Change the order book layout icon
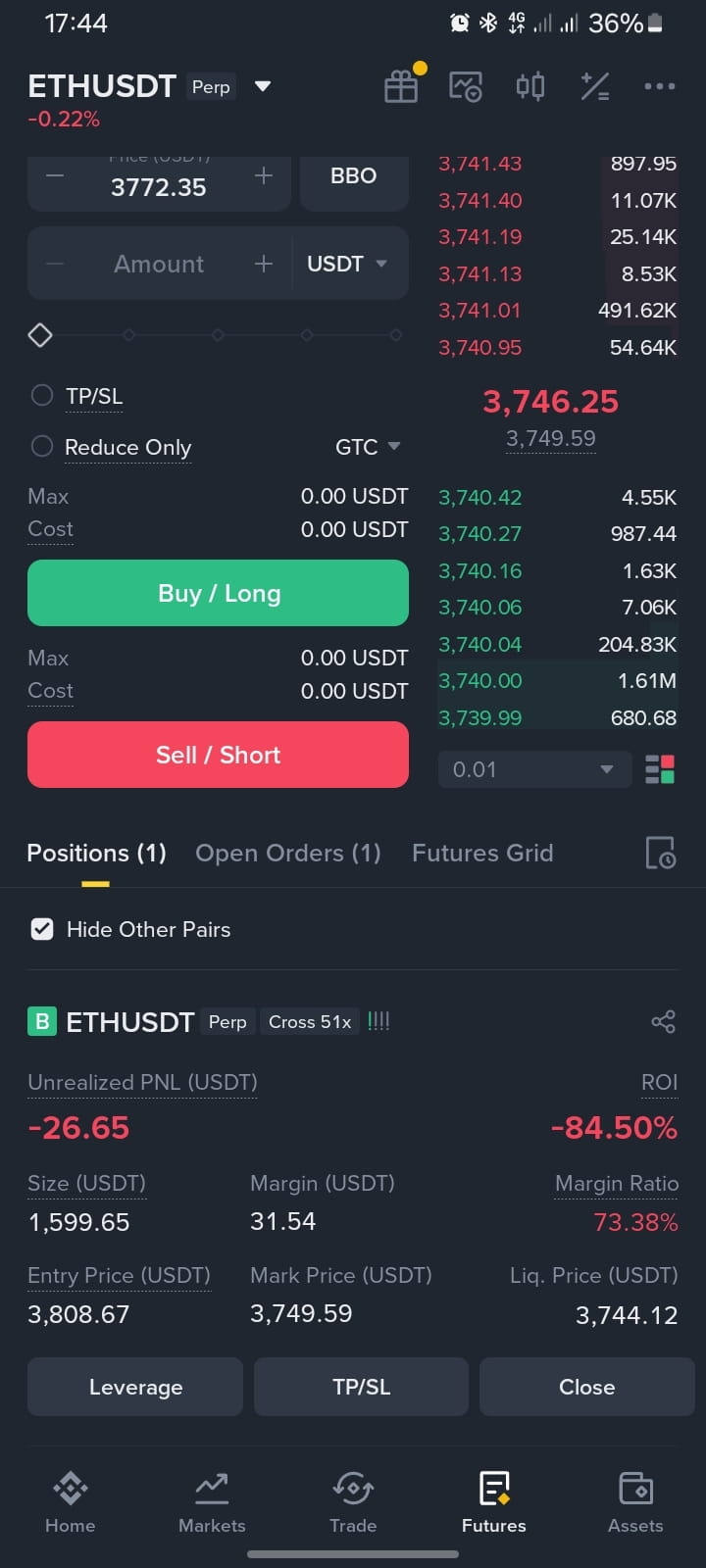This screenshot has width=706, height=1568. (660, 769)
